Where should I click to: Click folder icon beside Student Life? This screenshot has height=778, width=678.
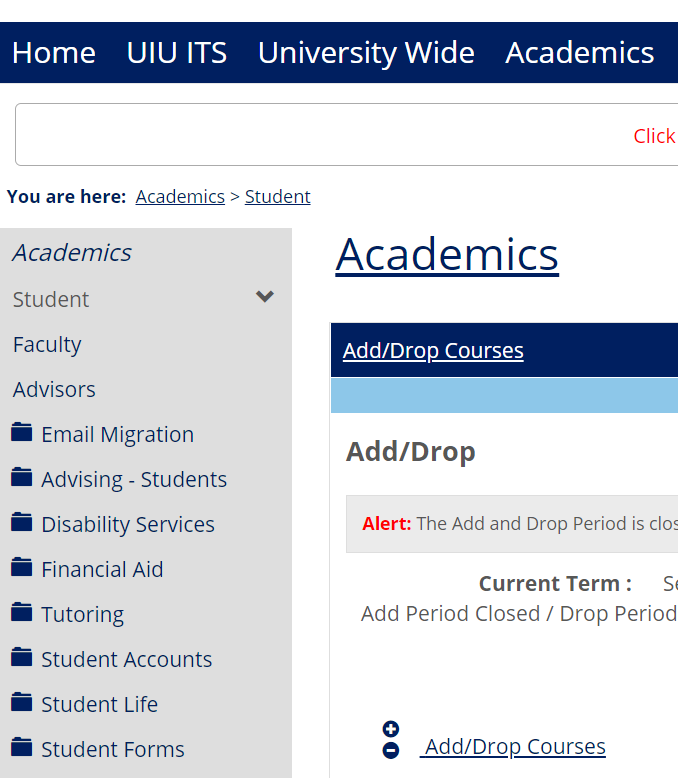tap(22, 702)
